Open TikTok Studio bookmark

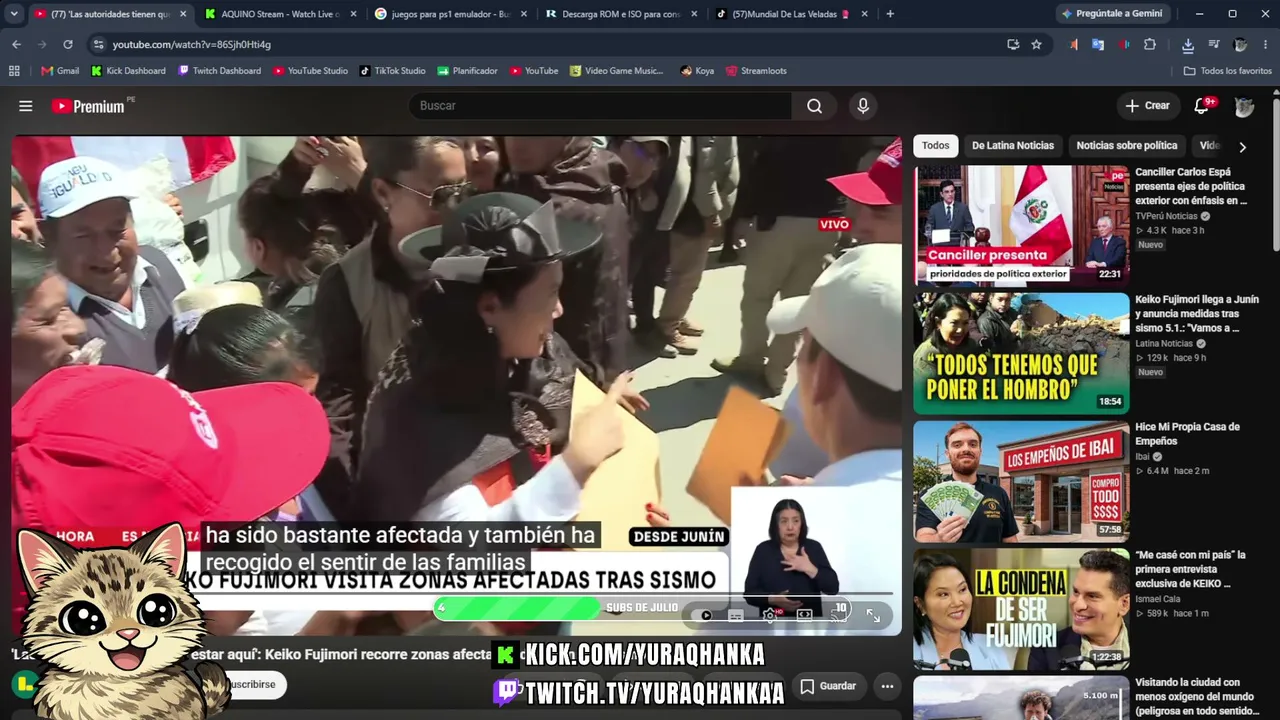(x=392, y=71)
